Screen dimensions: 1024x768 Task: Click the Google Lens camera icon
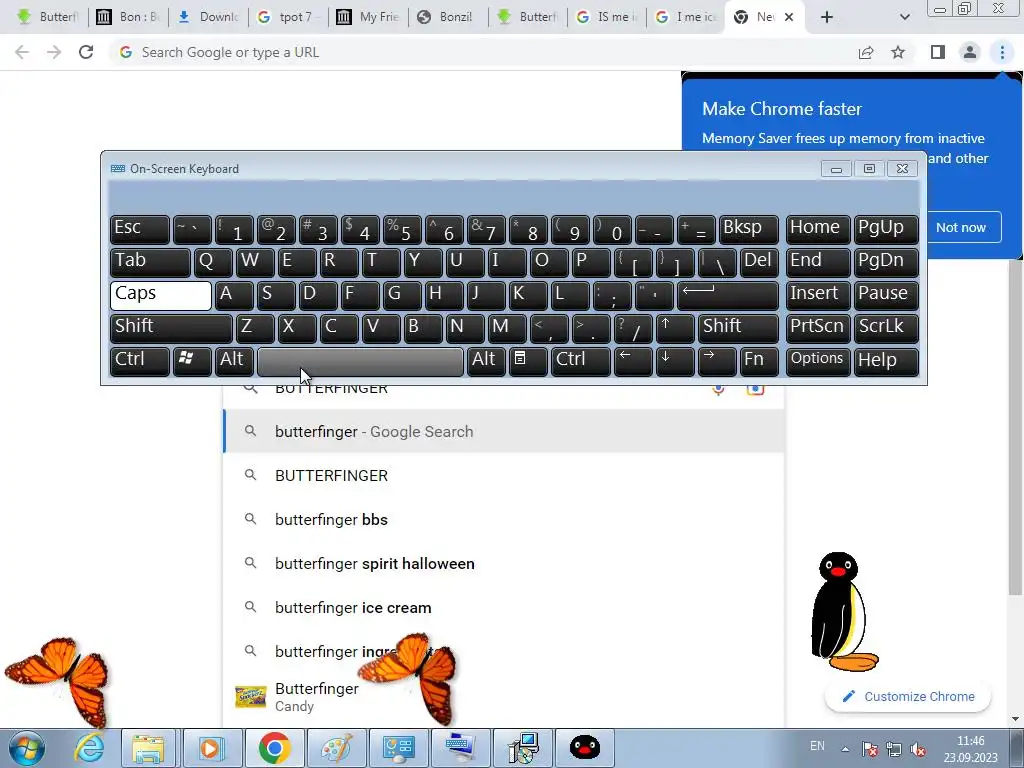click(755, 390)
